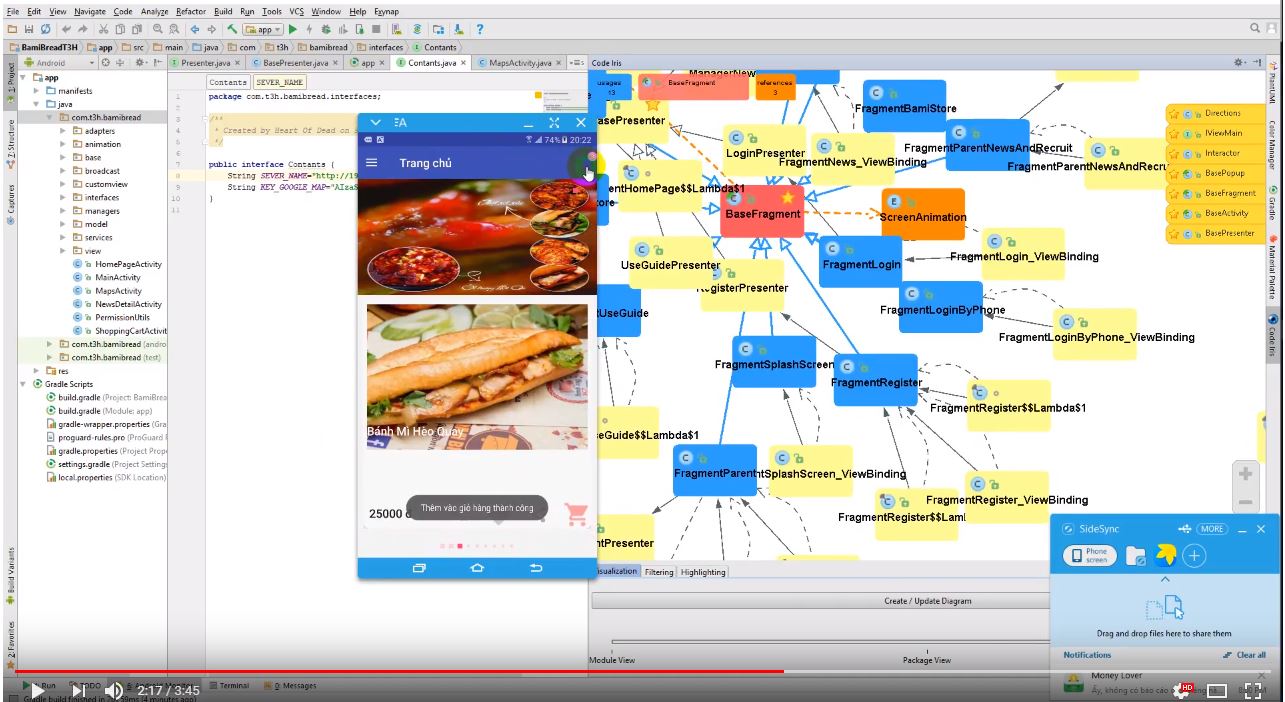Image resolution: width=1285 pixels, height=702 pixels.
Task: Play the video with the play button
Action: click(37, 690)
